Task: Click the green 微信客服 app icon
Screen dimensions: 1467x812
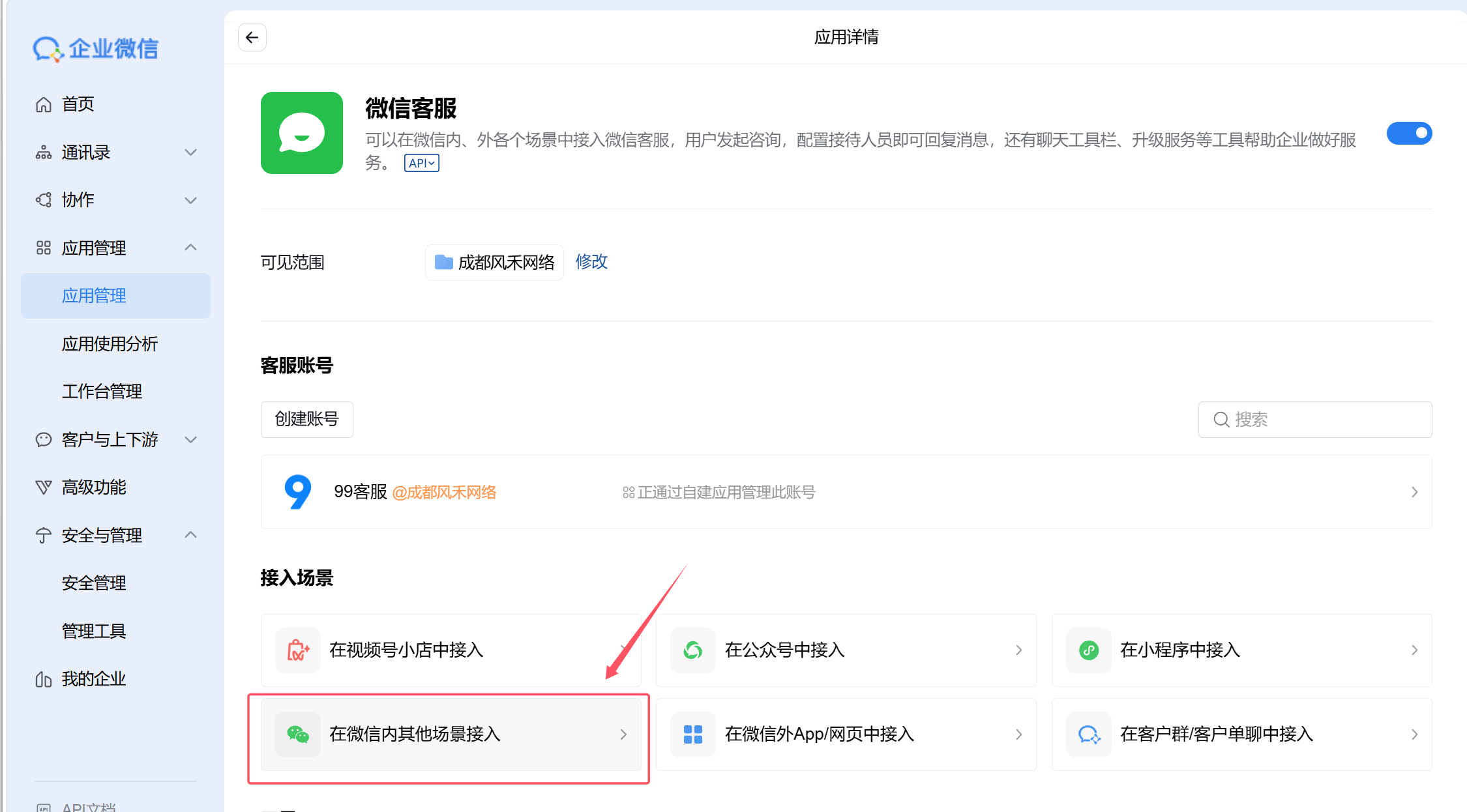Action: coord(302,133)
